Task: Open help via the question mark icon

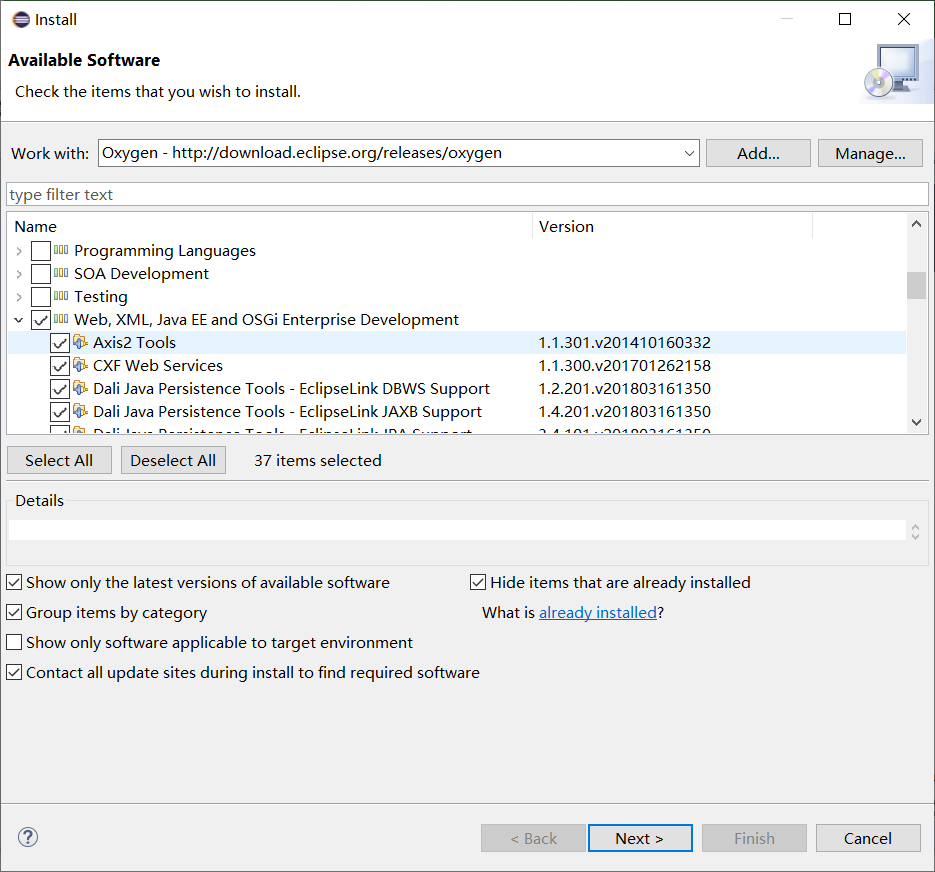Action: [27, 837]
